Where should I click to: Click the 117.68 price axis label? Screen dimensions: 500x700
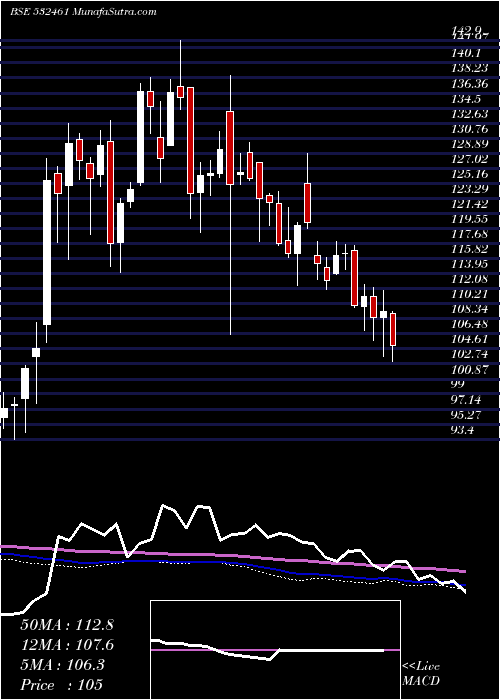pyautogui.click(x=468, y=234)
